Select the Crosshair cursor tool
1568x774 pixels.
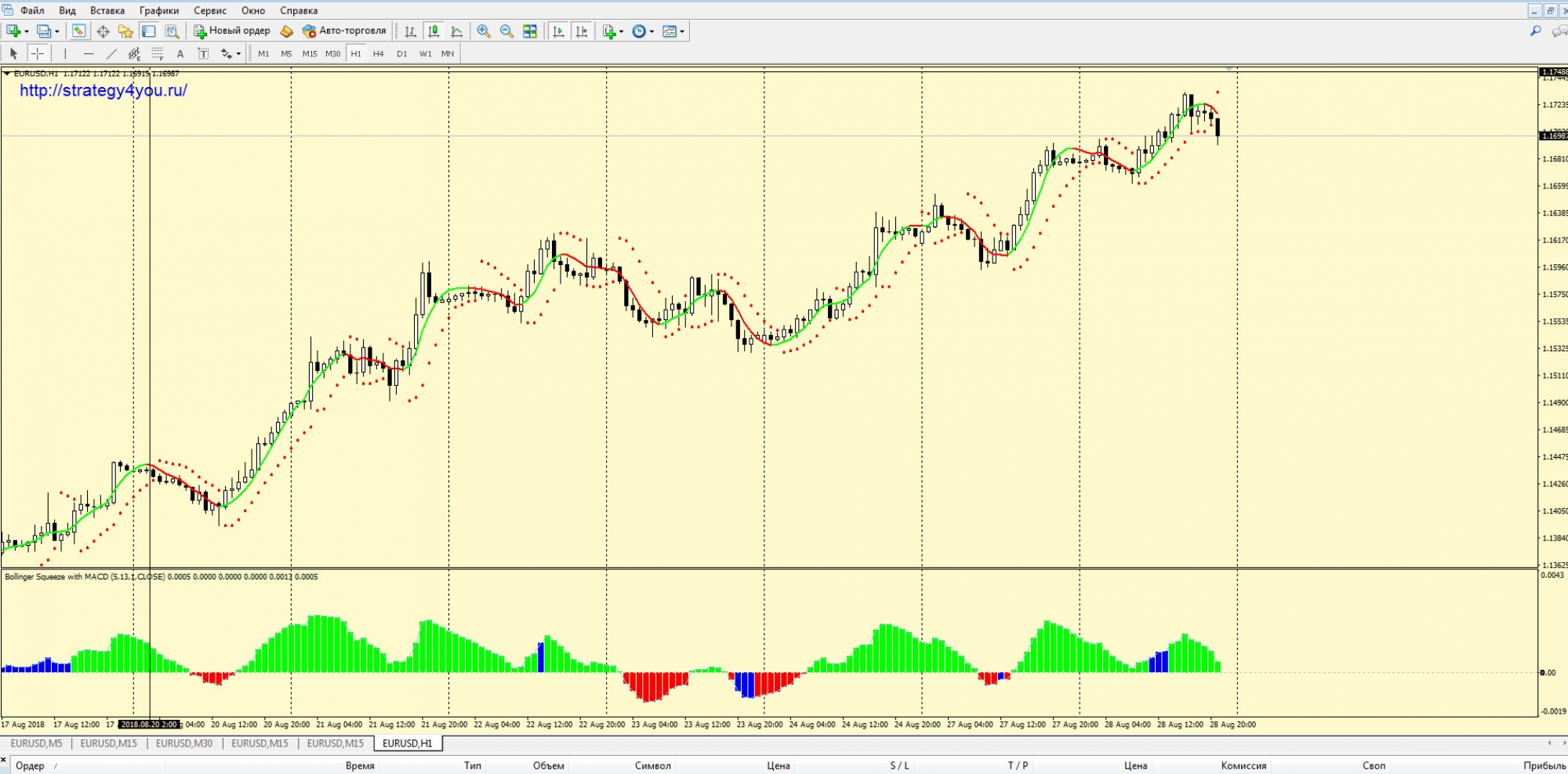37,53
